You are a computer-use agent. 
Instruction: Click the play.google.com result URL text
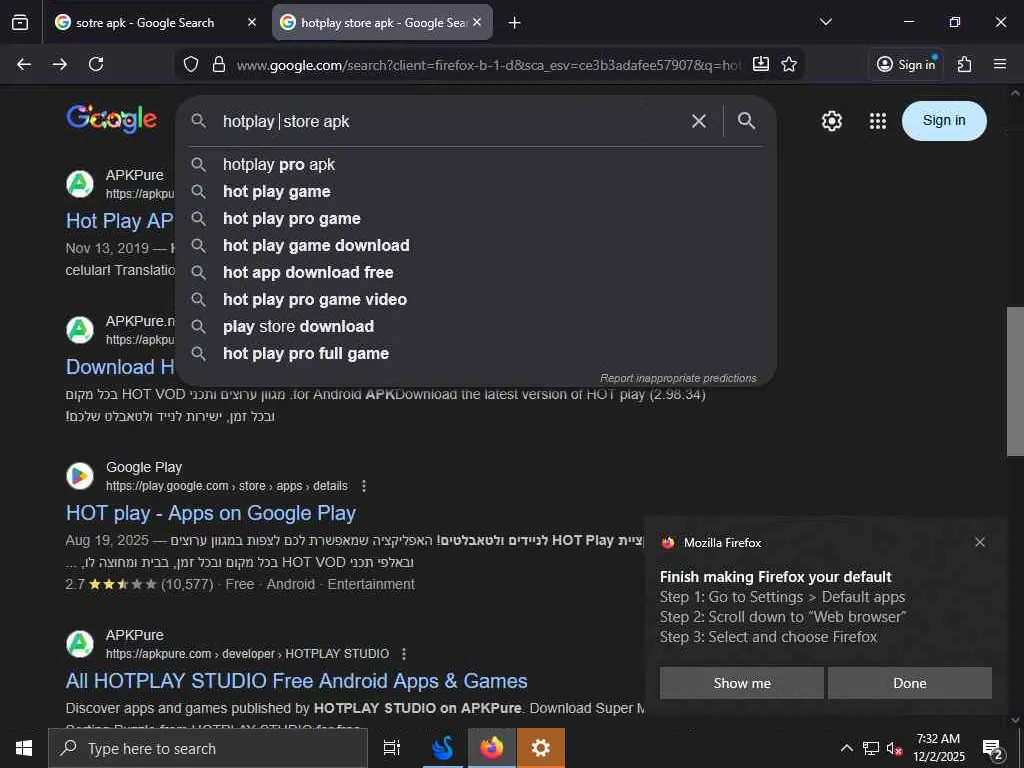click(227, 486)
